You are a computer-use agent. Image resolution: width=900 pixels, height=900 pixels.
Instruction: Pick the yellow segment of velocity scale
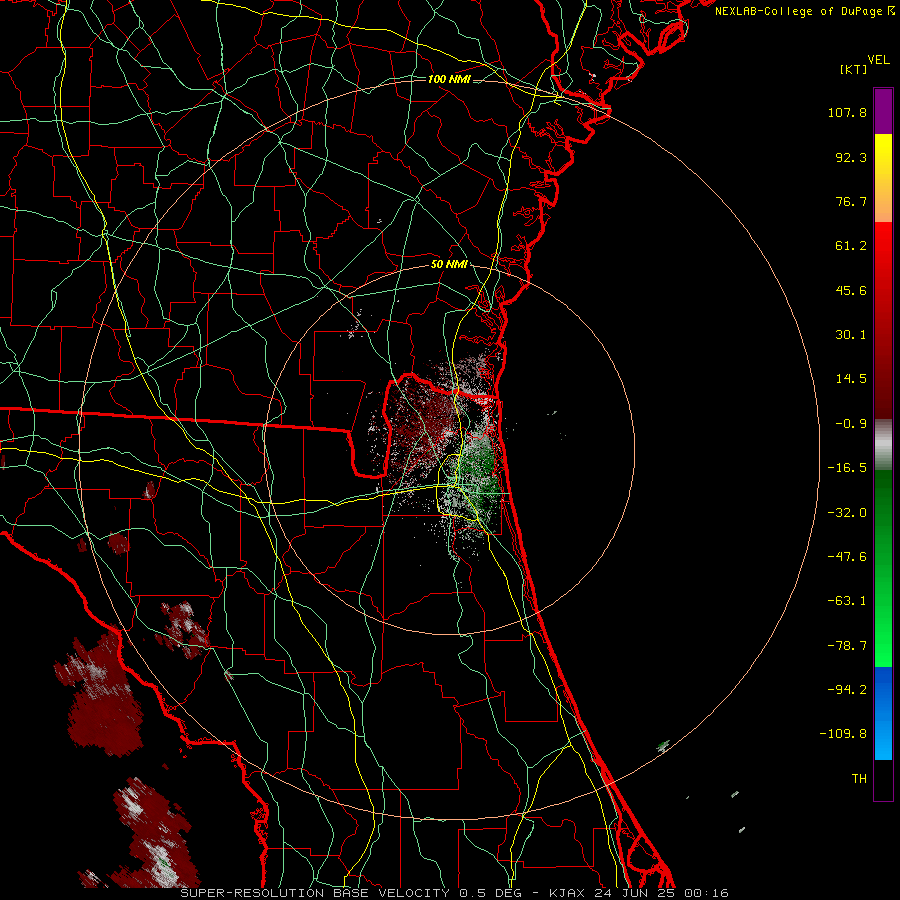pos(883,178)
